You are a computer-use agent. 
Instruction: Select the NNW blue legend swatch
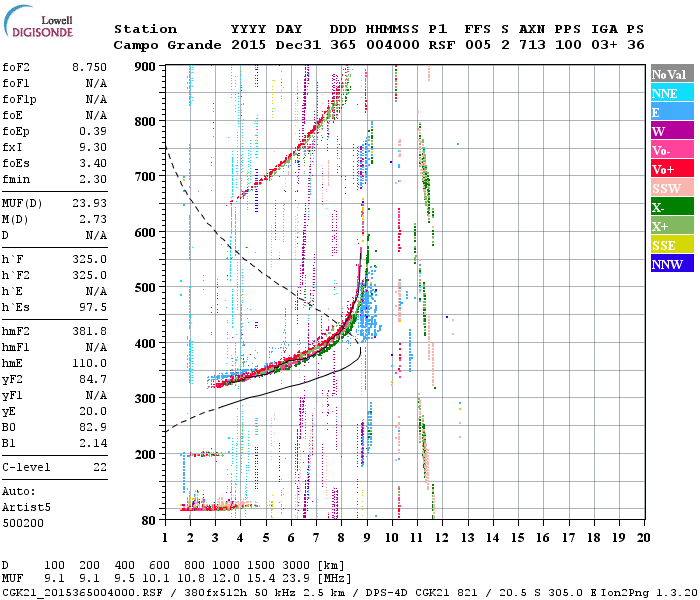click(x=672, y=264)
